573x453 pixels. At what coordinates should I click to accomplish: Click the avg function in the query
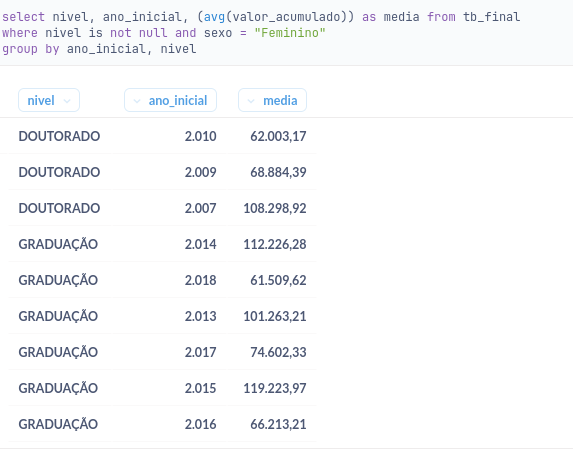pyautogui.click(x=215, y=17)
